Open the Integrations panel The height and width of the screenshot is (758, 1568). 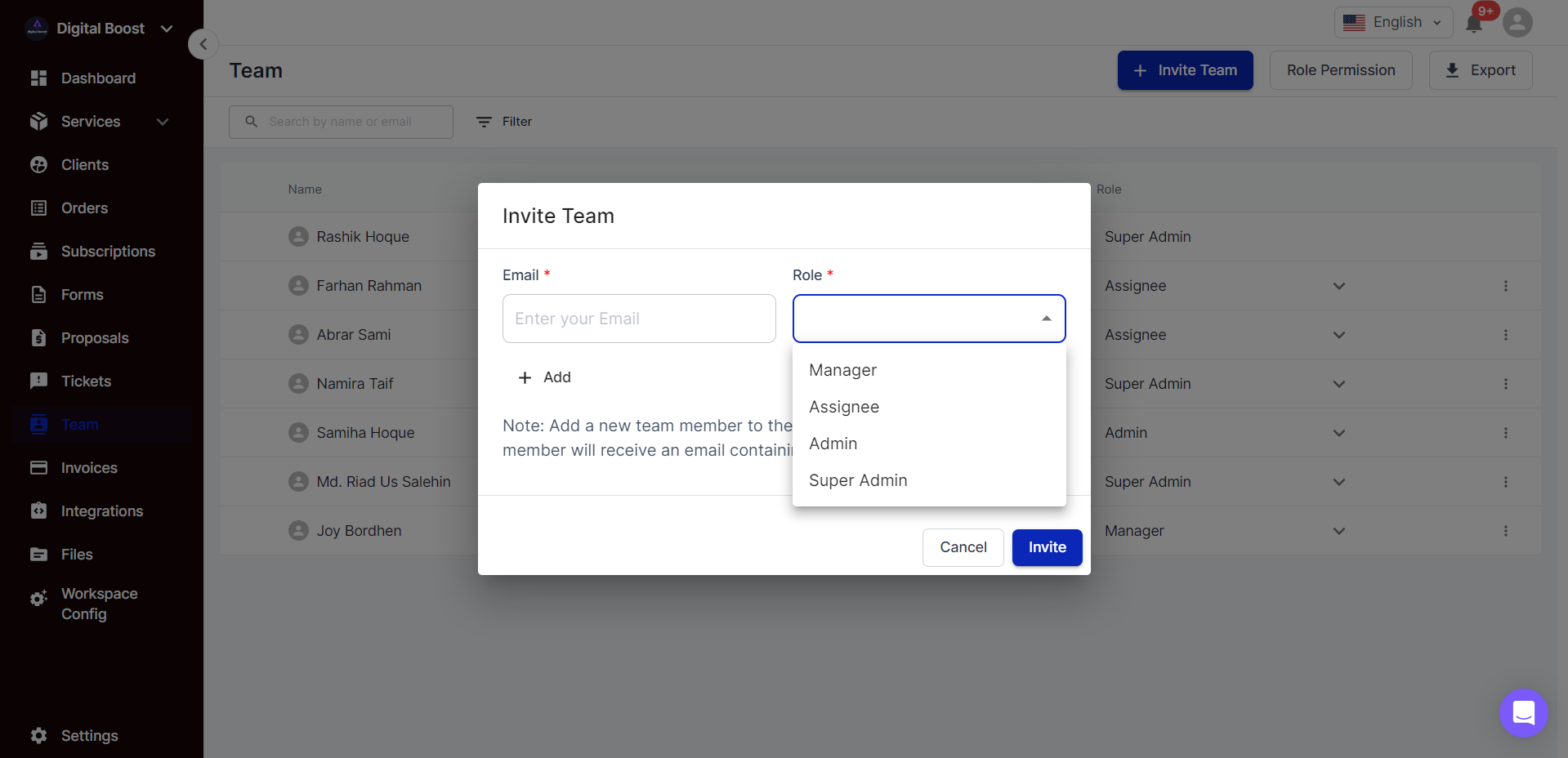point(101,511)
